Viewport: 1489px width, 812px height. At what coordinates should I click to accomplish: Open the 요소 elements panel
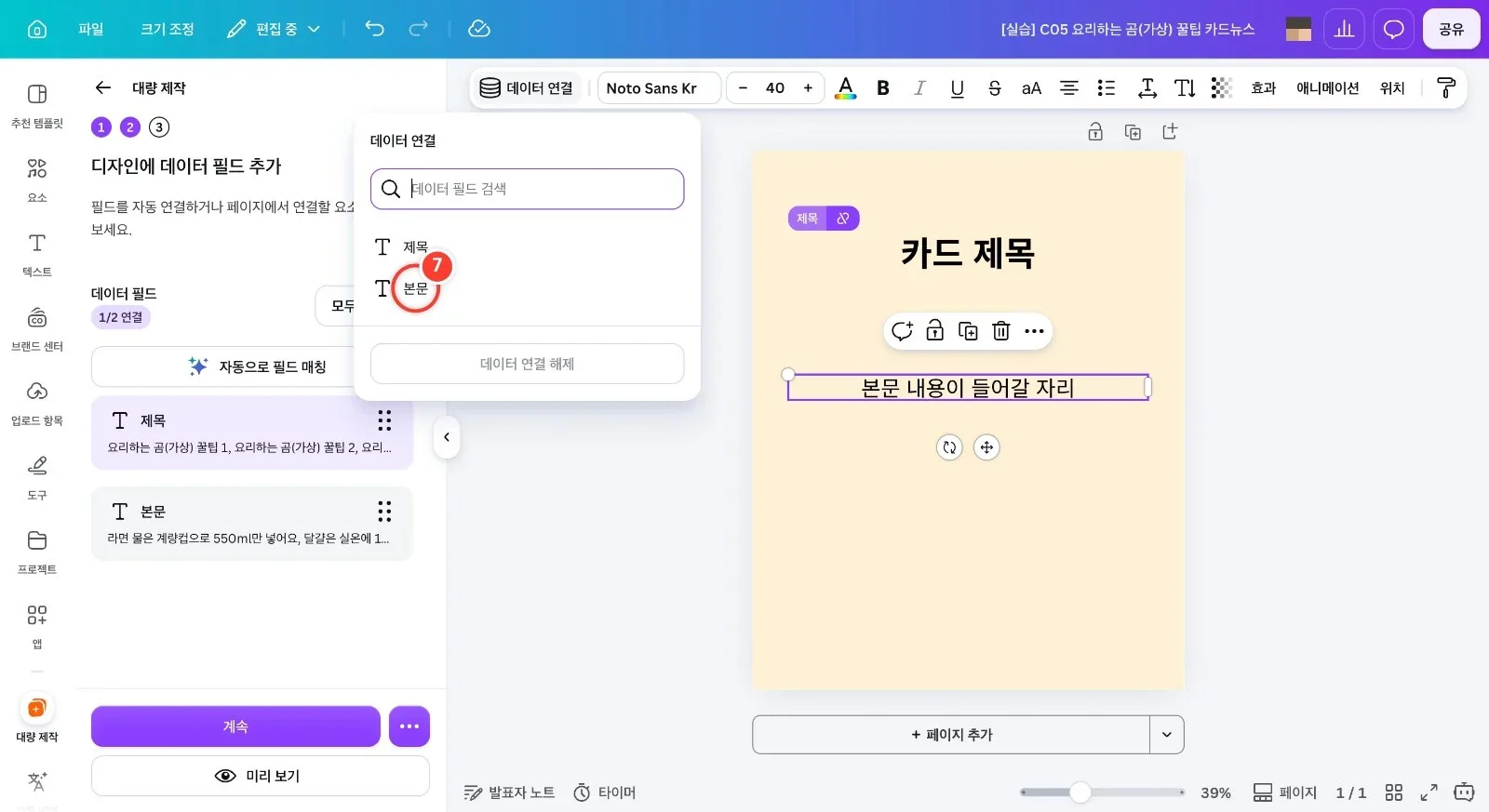[37, 180]
